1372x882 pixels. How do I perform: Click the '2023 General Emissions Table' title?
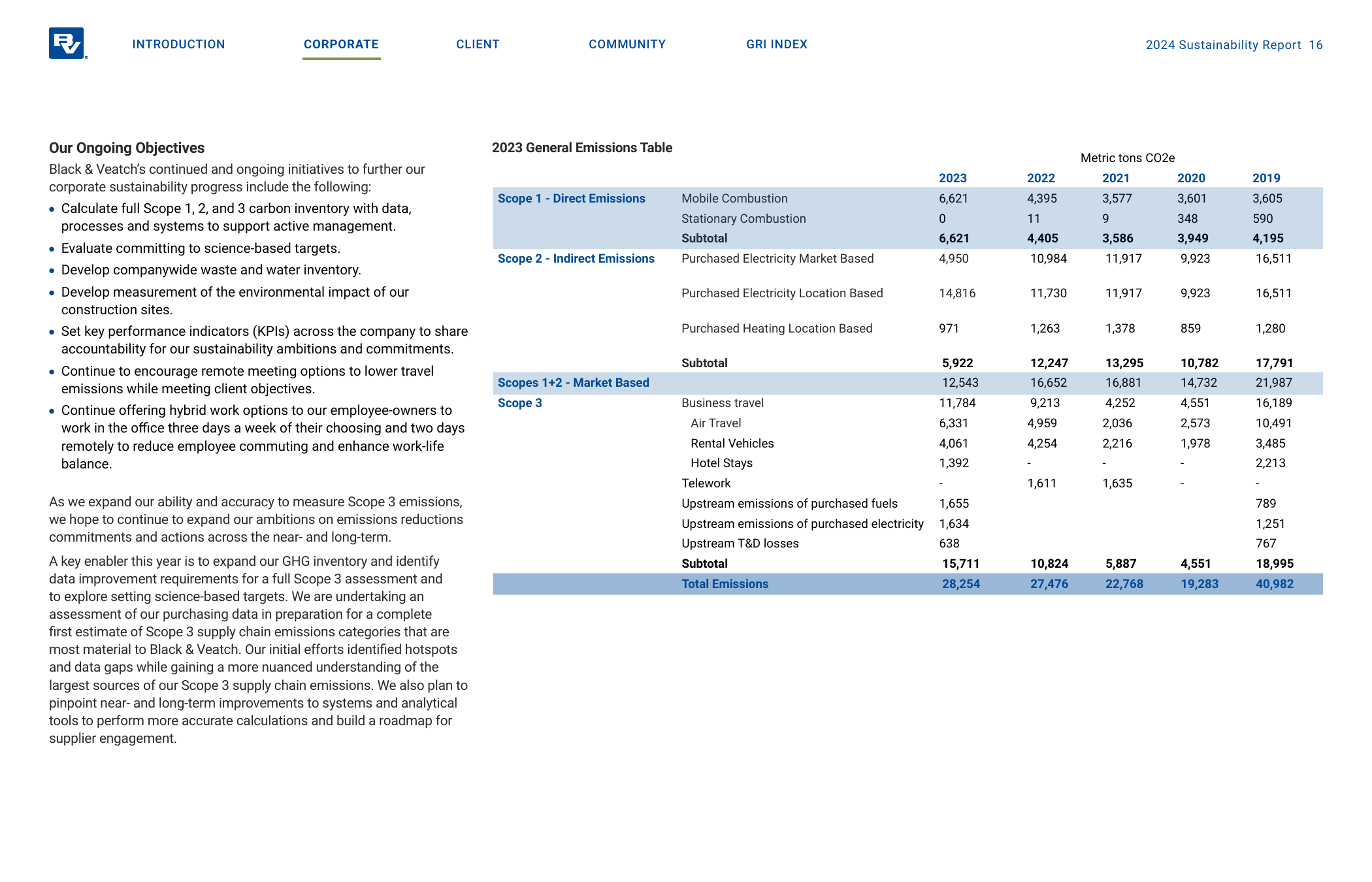click(x=582, y=148)
